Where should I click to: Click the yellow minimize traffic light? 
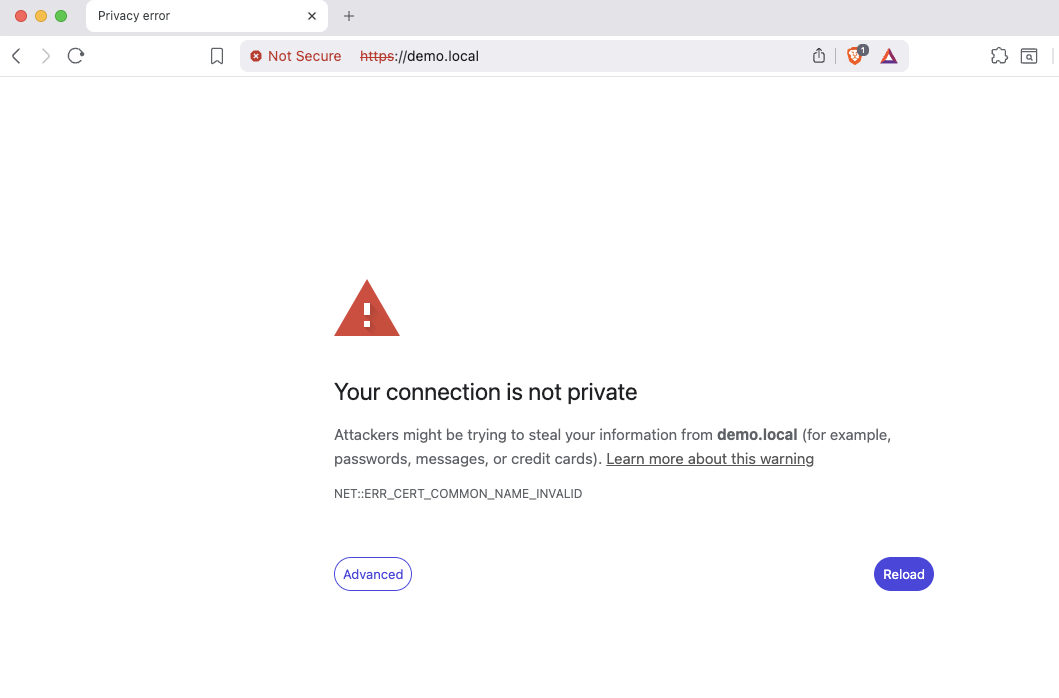41,16
